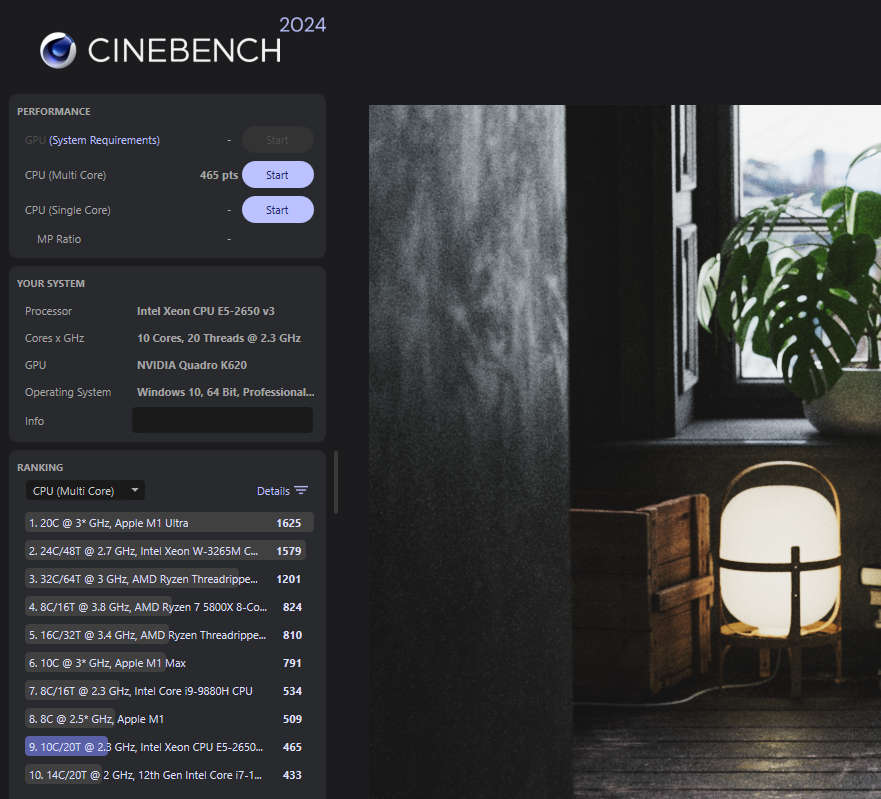Click the Details filter lines icon

[x=301, y=491]
